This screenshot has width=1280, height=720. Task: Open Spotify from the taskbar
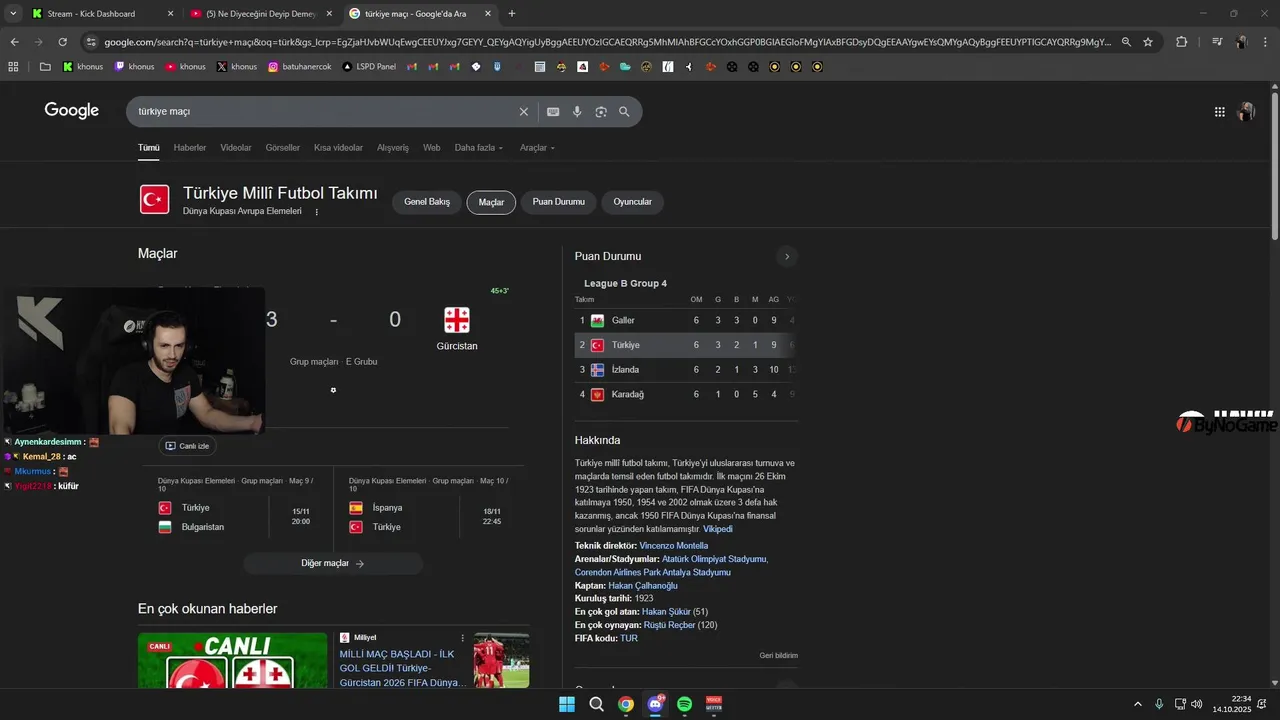tap(685, 704)
